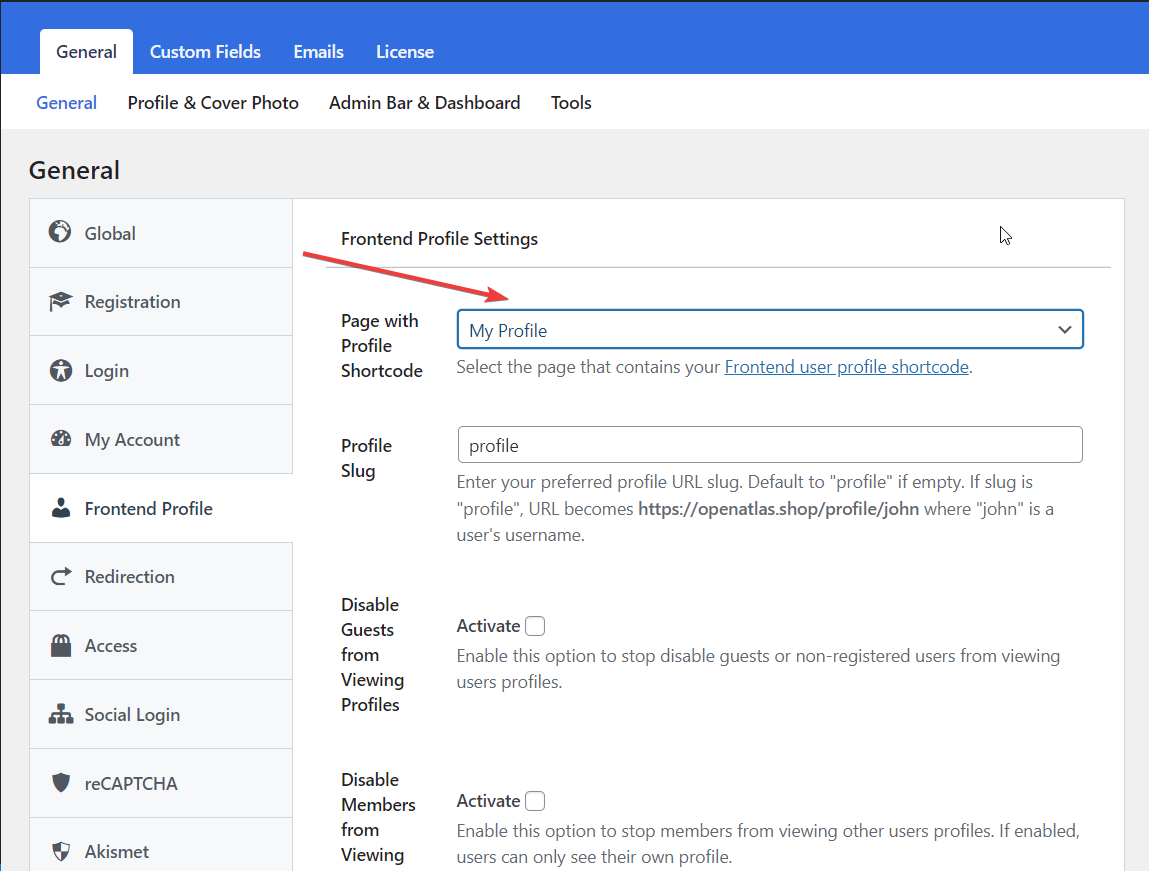Click the Global globe icon
The width and height of the screenshot is (1149, 871).
point(60,232)
